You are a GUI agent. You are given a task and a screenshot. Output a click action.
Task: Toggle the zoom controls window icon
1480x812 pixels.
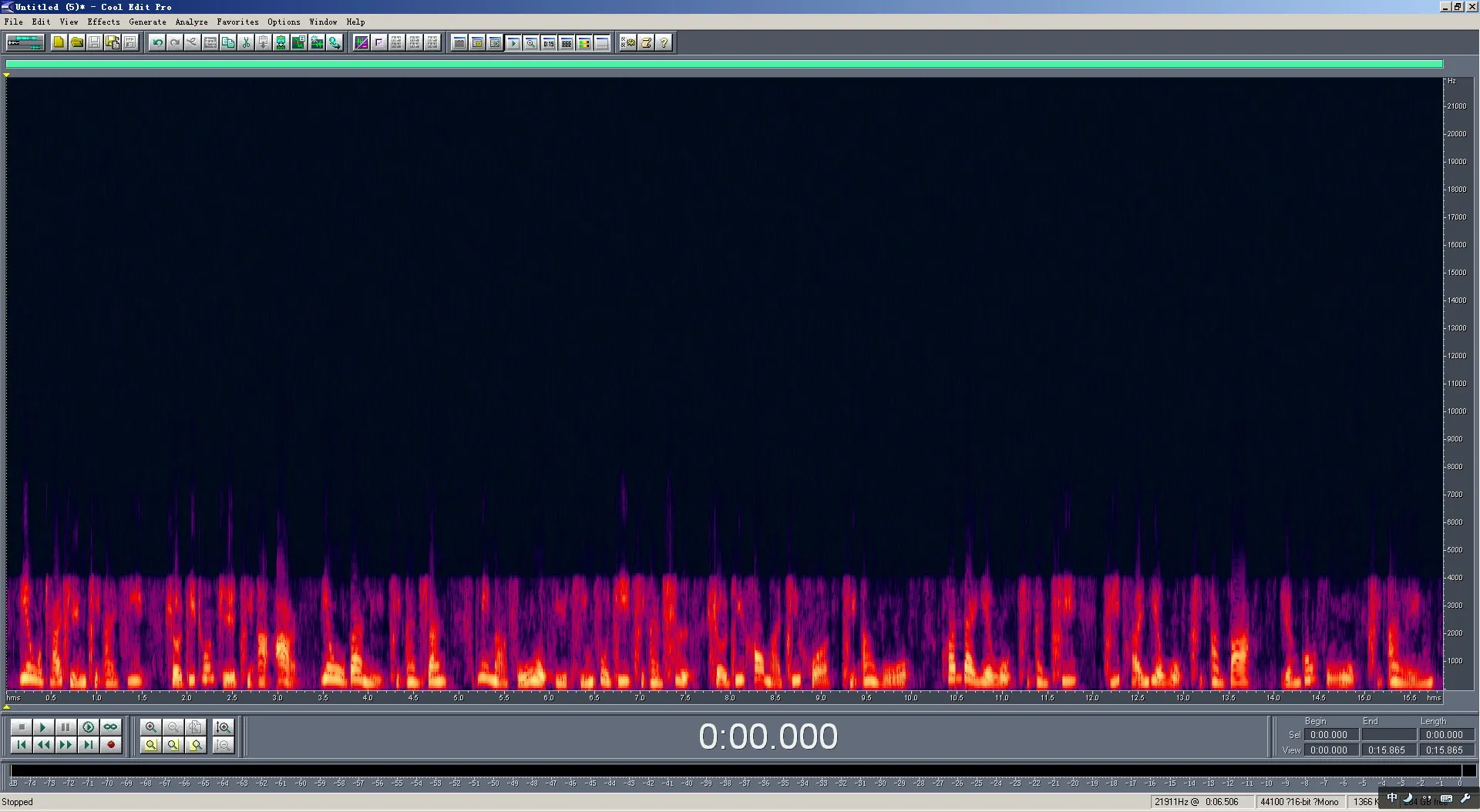530,42
